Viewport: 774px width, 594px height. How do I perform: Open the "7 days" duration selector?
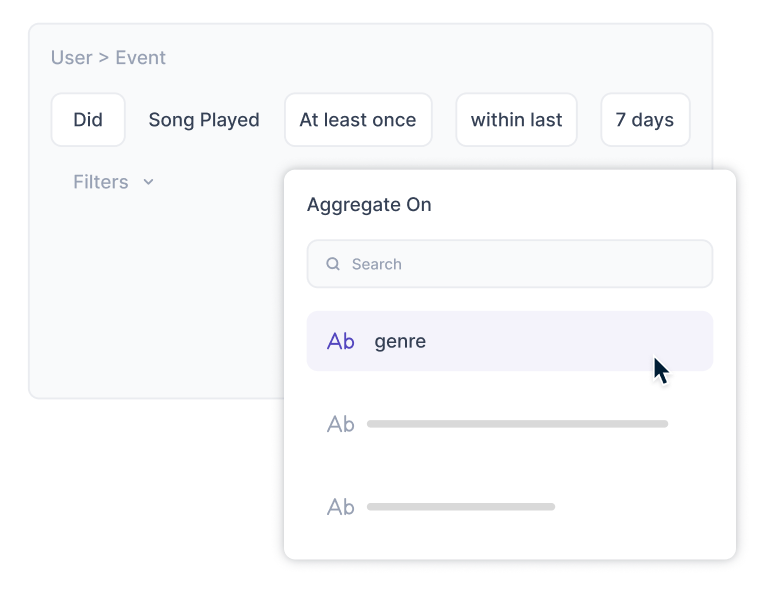645,120
